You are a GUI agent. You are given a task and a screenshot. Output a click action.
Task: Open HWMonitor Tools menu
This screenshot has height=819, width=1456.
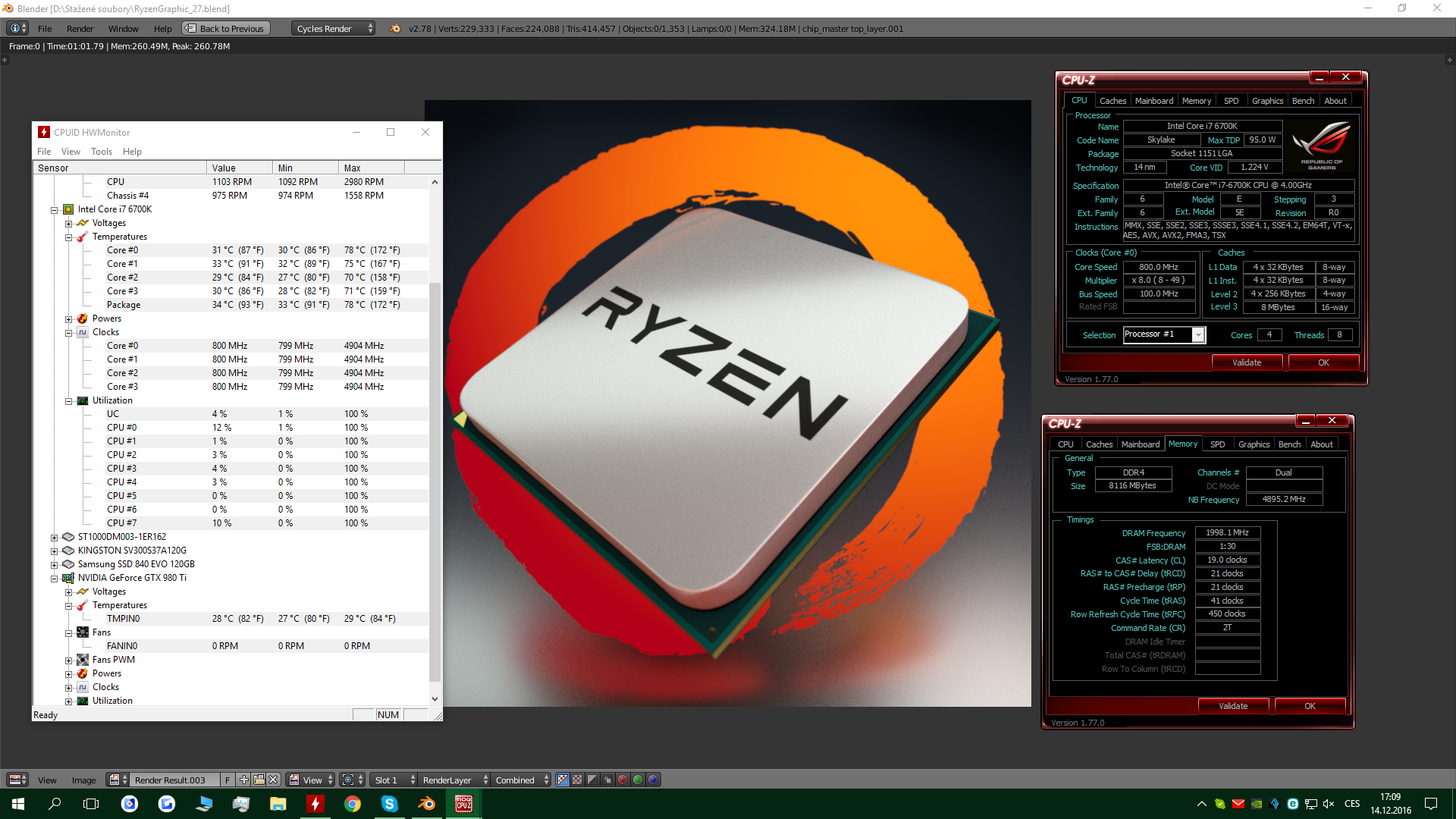102,152
